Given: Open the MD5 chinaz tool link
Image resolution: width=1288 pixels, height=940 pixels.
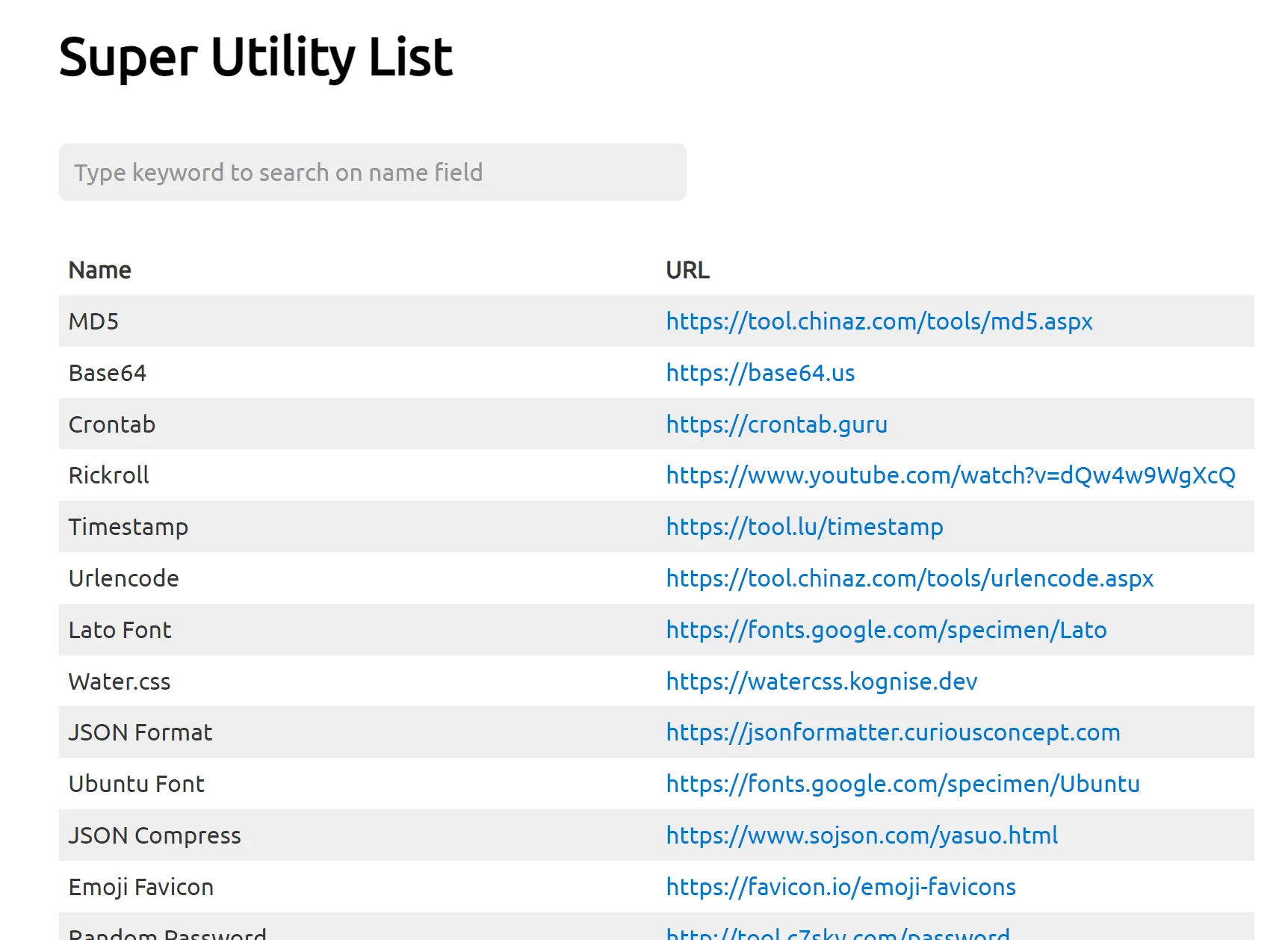Looking at the screenshot, I should [x=879, y=321].
